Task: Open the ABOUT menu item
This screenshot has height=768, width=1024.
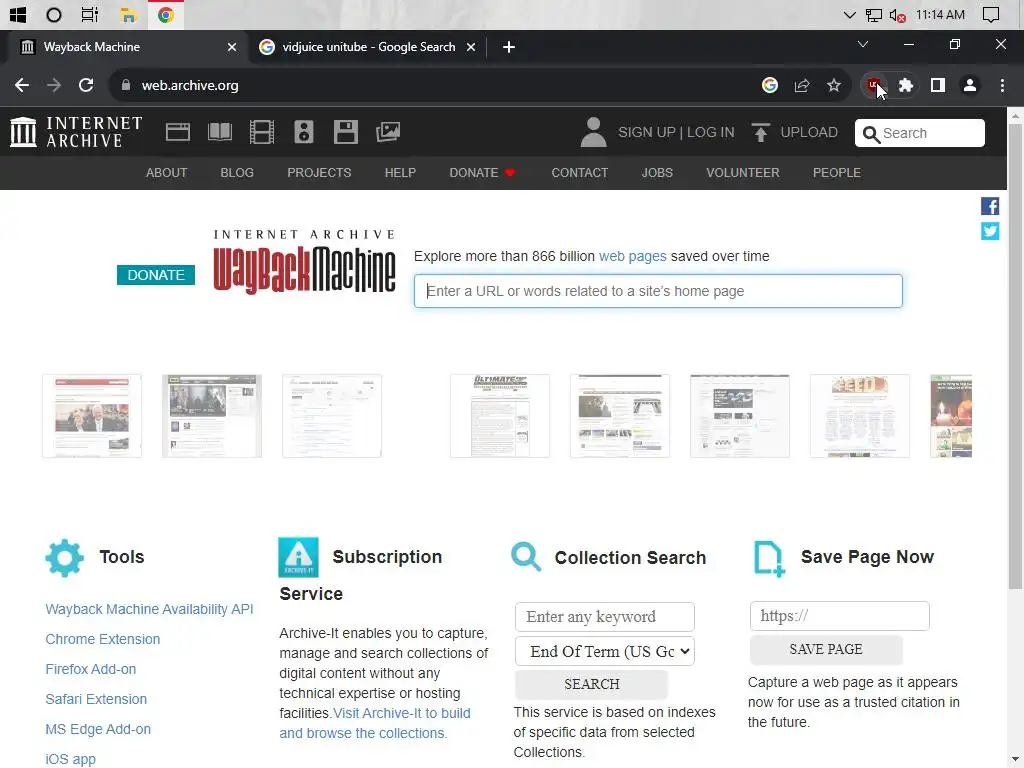Action: click(167, 173)
